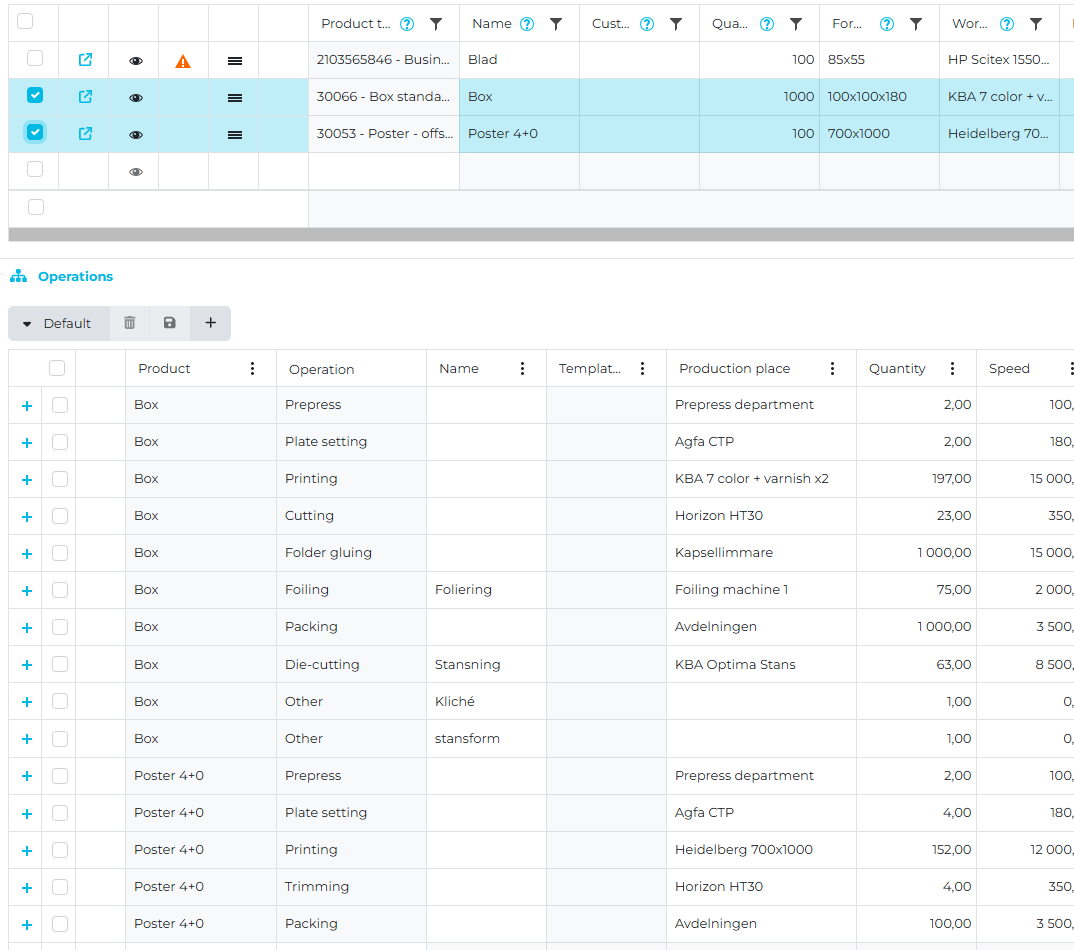This screenshot has height=950, width=1074.
Task: Tick the checkbox for the Box Printing operation
Action: click(60, 479)
